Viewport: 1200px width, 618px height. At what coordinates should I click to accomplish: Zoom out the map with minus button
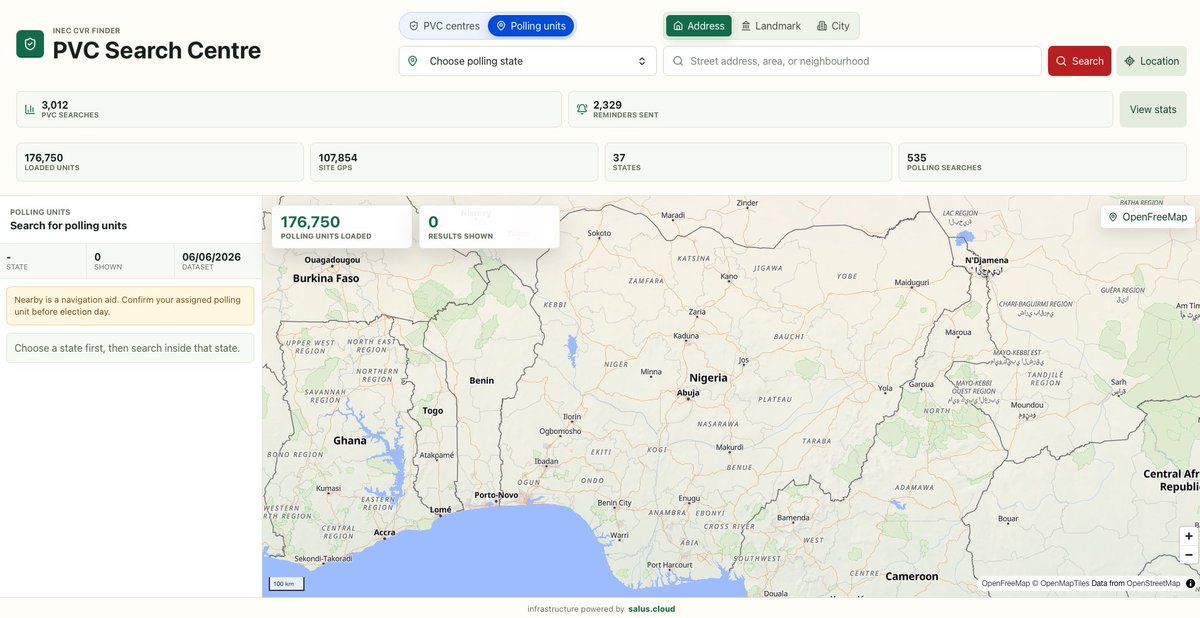[x=1189, y=554]
